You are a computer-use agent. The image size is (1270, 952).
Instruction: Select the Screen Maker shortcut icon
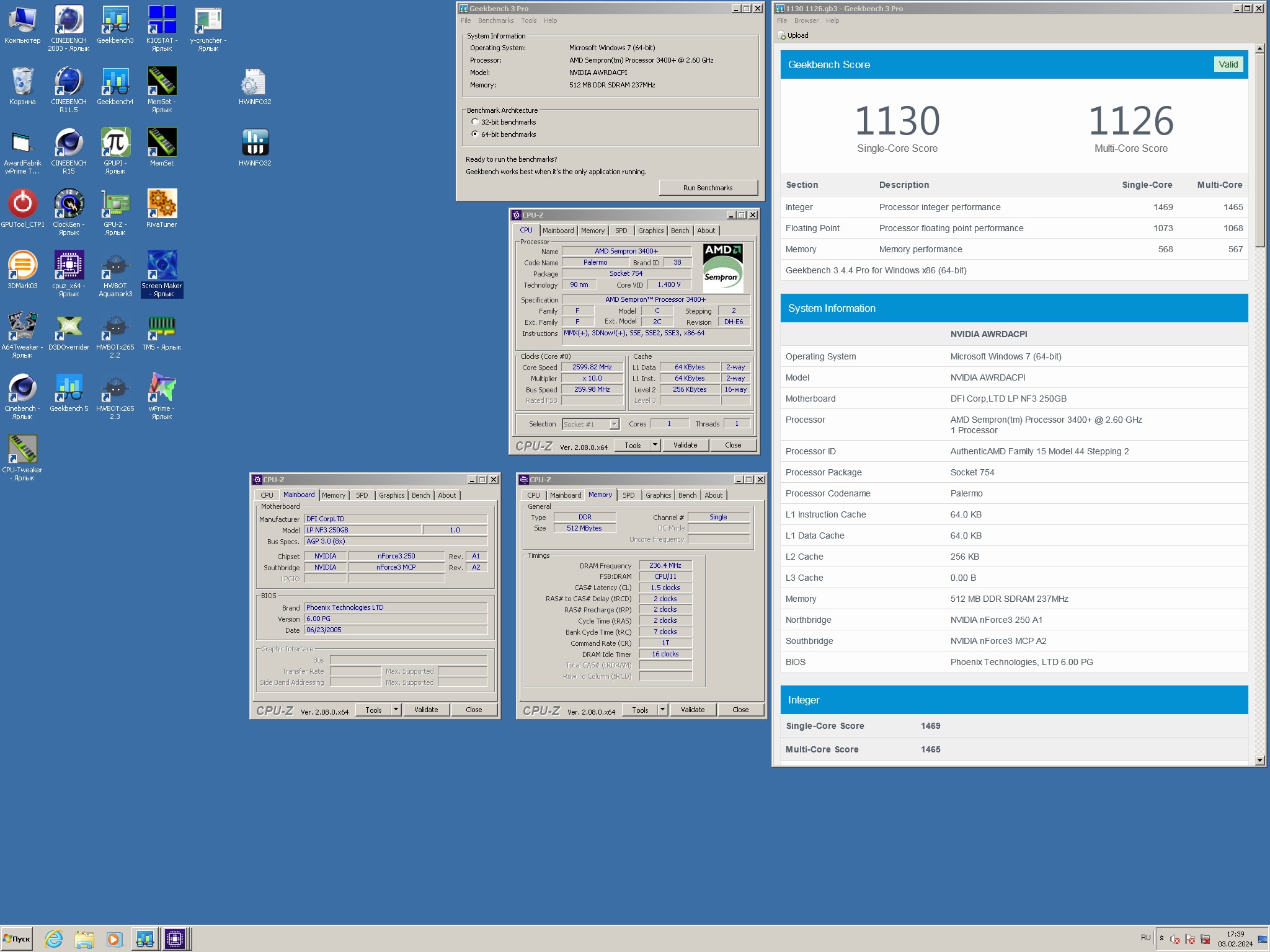[x=162, y=274]
